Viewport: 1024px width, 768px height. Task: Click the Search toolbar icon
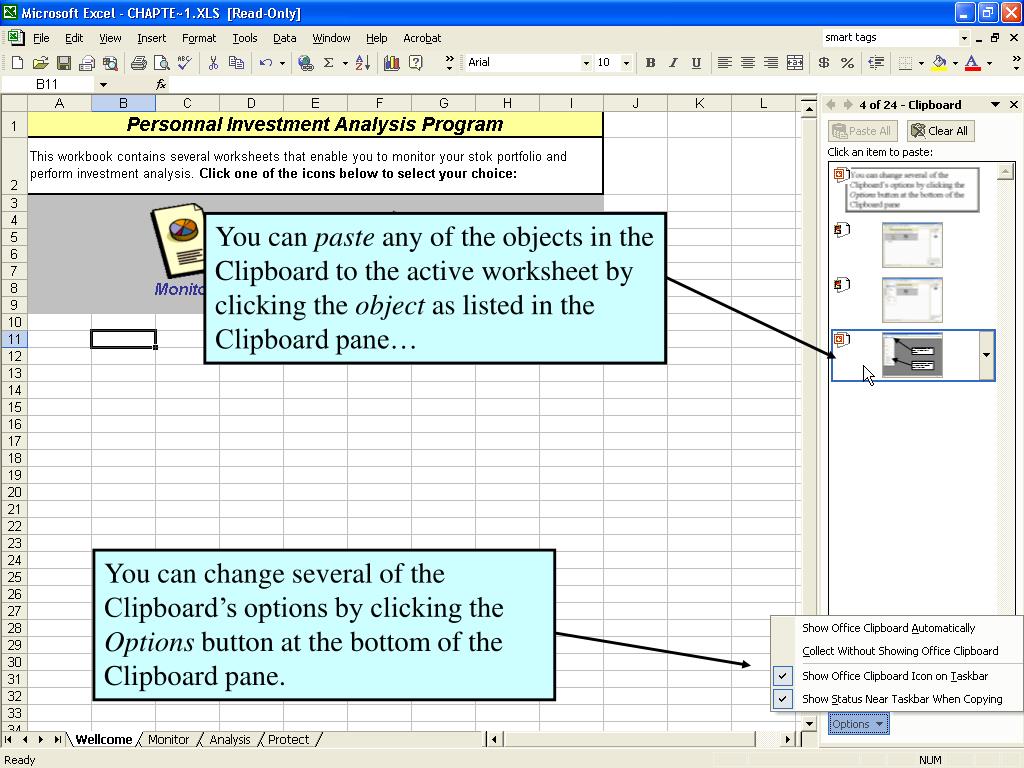coord(110,63)
